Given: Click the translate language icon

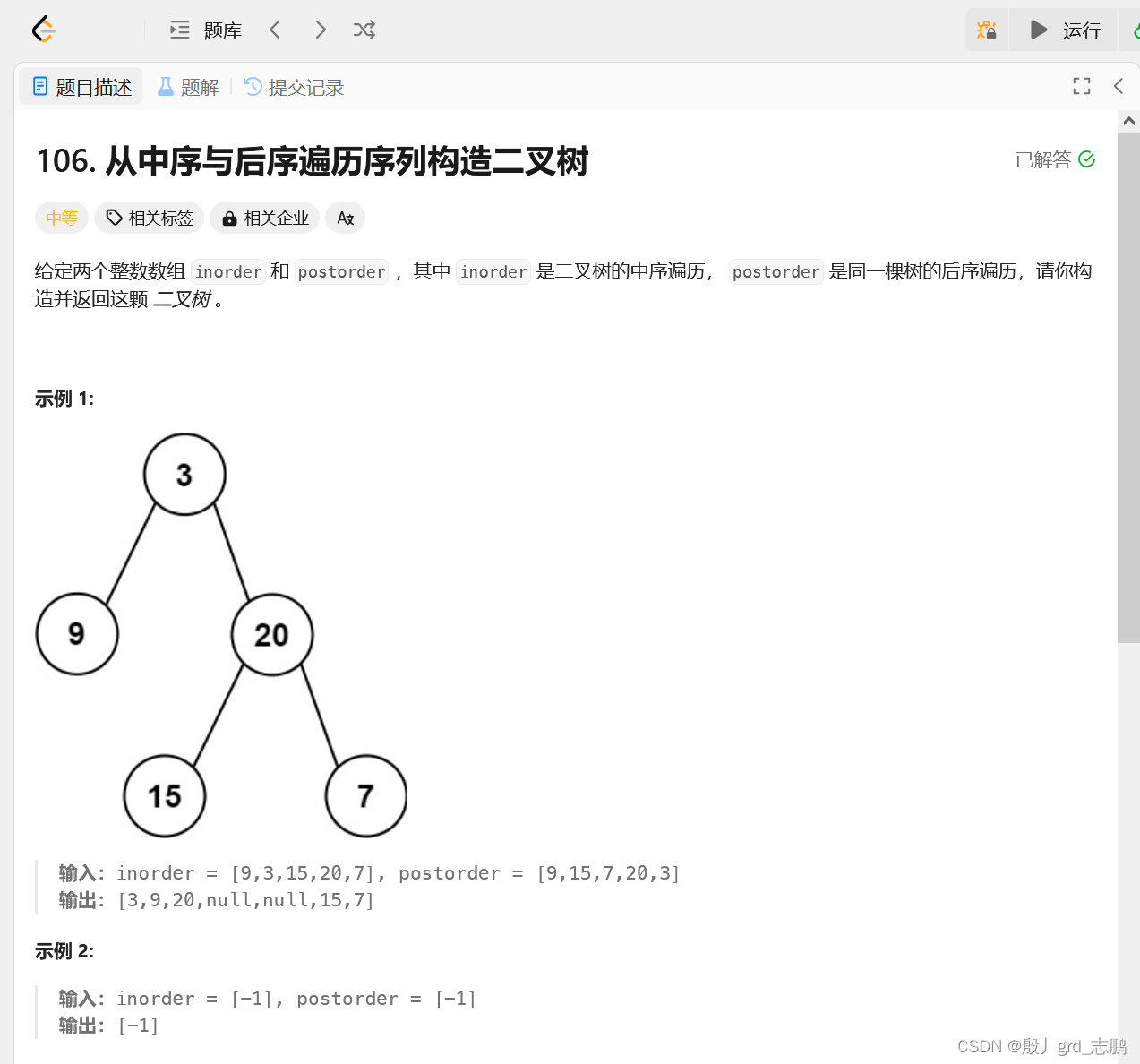Looking at the screenshot, I should pos(346,218).
